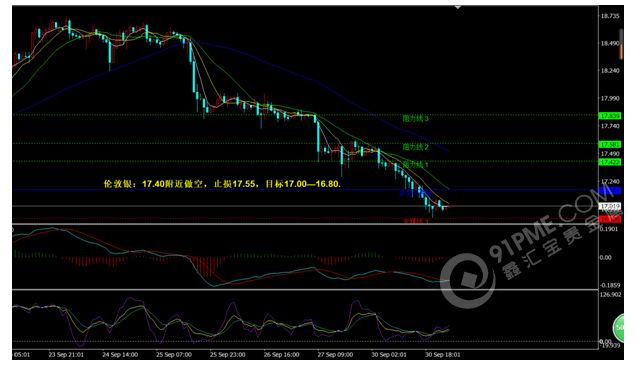641x365 pixels.
Task: Click the red 支撑线 1 support label
Action: [416, 221]
